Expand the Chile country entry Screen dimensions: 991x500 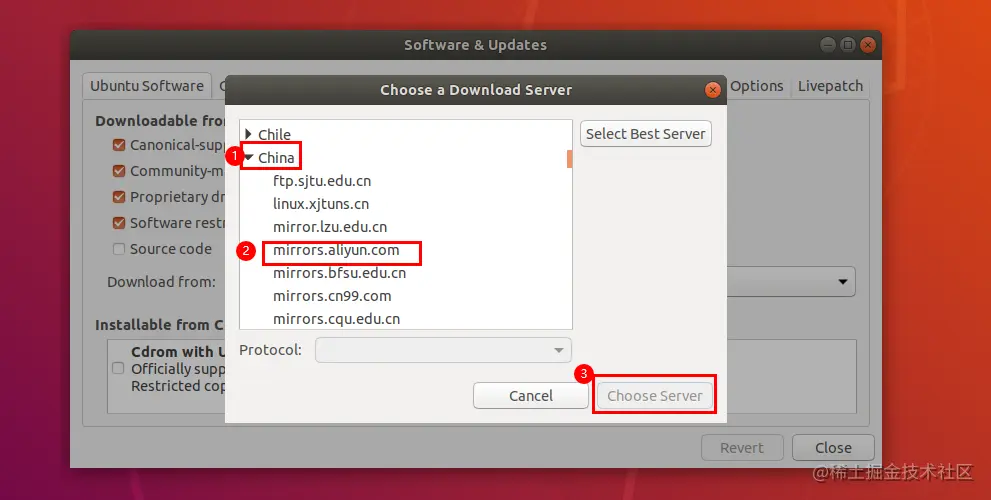tap(248, 134)
